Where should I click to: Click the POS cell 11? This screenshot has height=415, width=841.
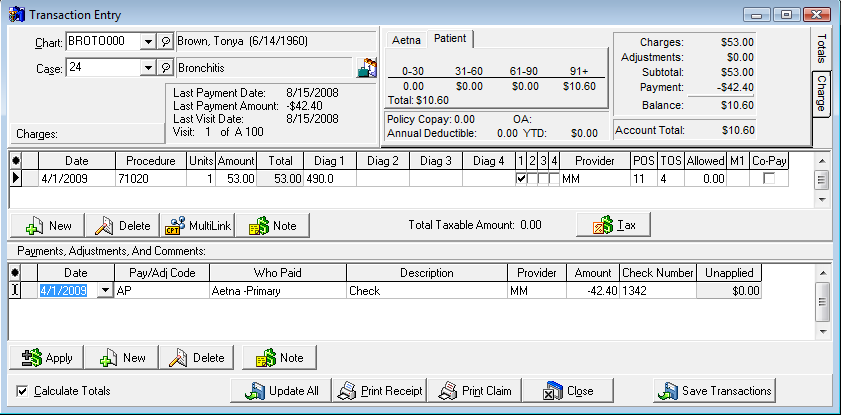644,179
